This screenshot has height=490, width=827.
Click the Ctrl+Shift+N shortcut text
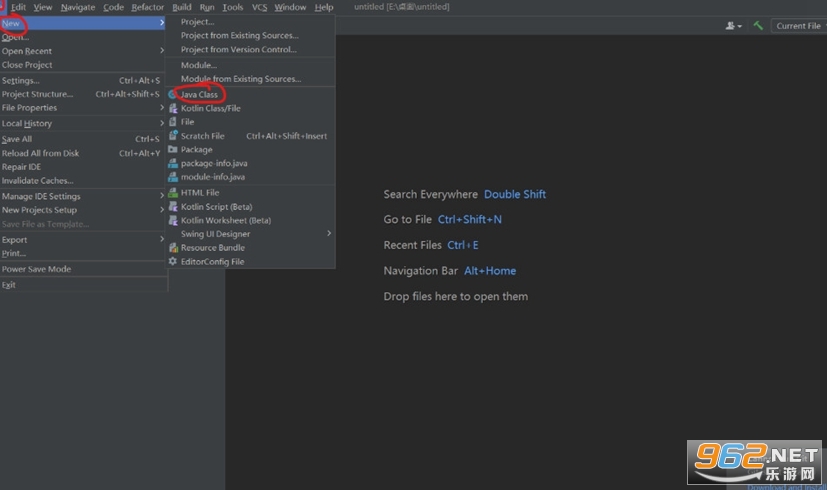point(469,219)
